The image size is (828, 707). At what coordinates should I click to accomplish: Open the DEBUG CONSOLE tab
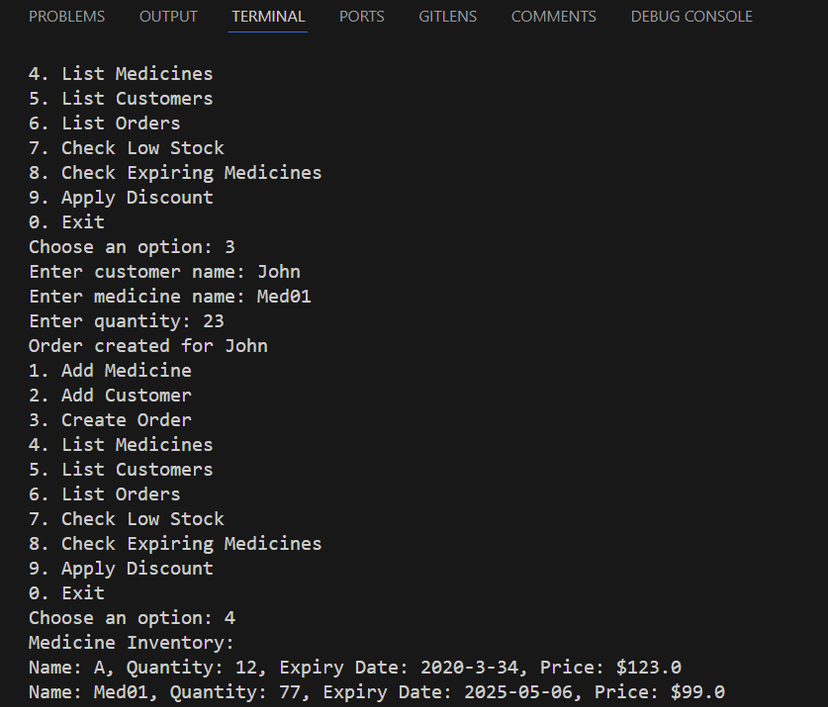(x=691, y=17)
